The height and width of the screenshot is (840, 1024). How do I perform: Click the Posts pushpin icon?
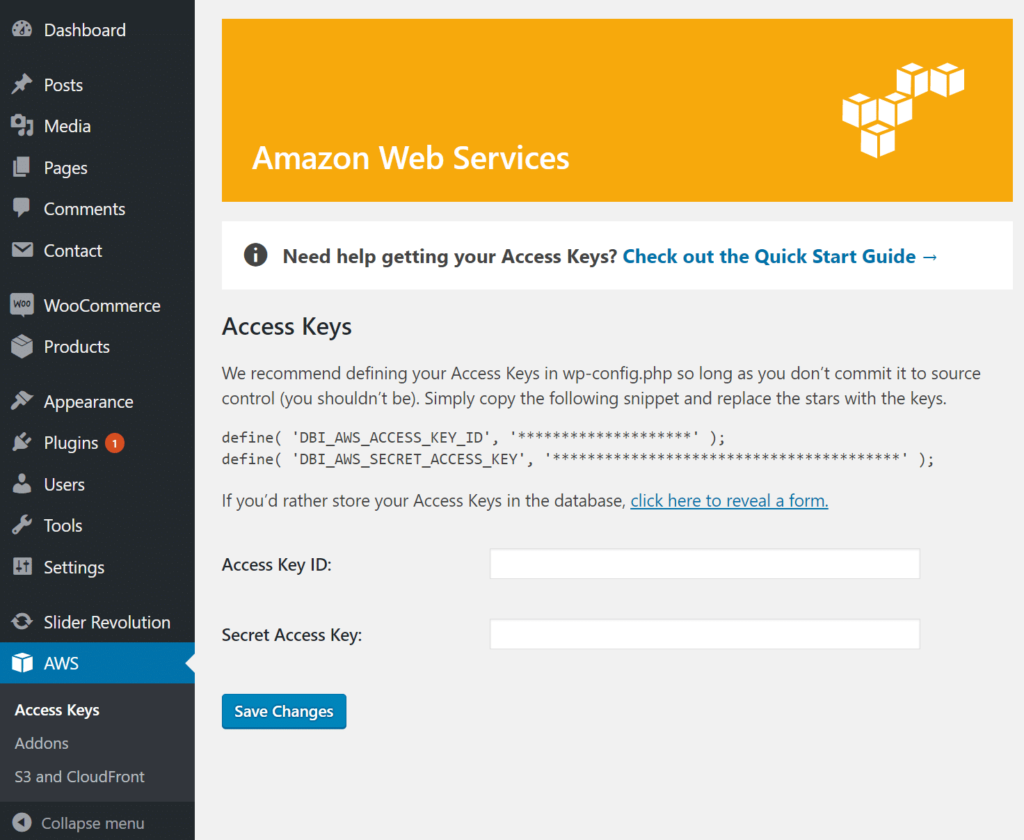(x=22, y=85)
